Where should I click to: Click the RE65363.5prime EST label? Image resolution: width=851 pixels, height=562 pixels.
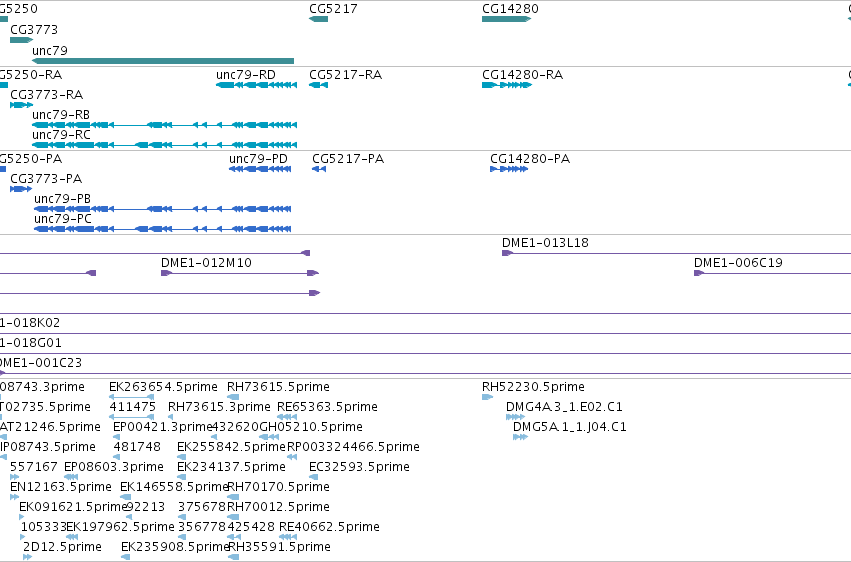click(327, 407)
